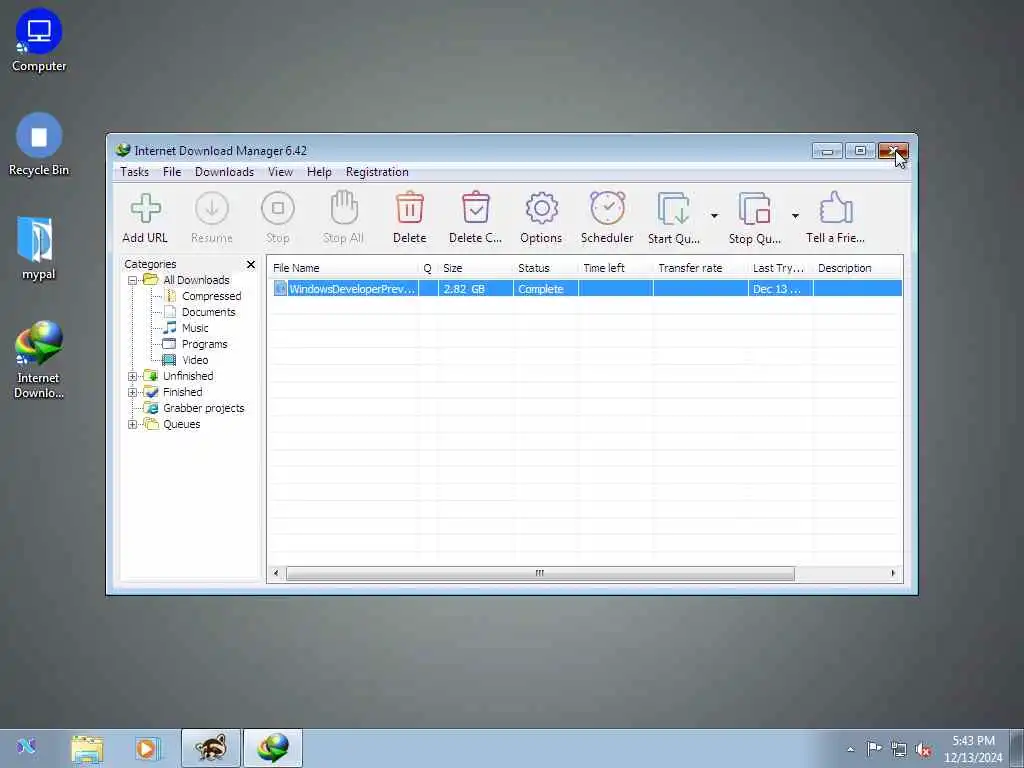Open Options gear icon
Screen dimensions: 1024x768
[x=541, y=208]
